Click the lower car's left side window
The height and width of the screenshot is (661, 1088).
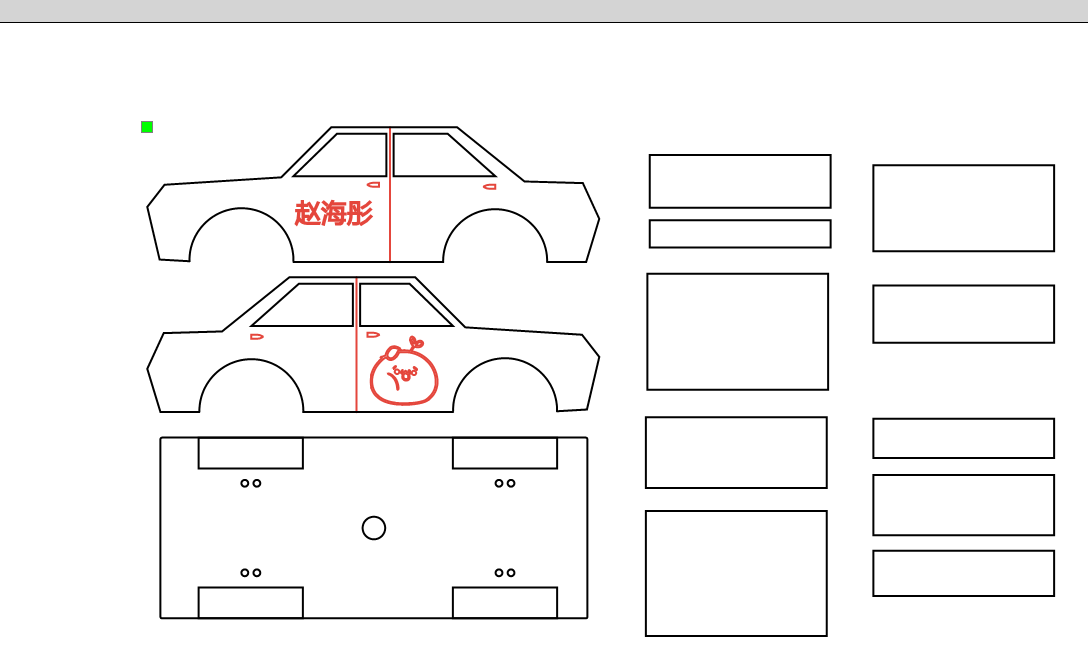[303, 304]
